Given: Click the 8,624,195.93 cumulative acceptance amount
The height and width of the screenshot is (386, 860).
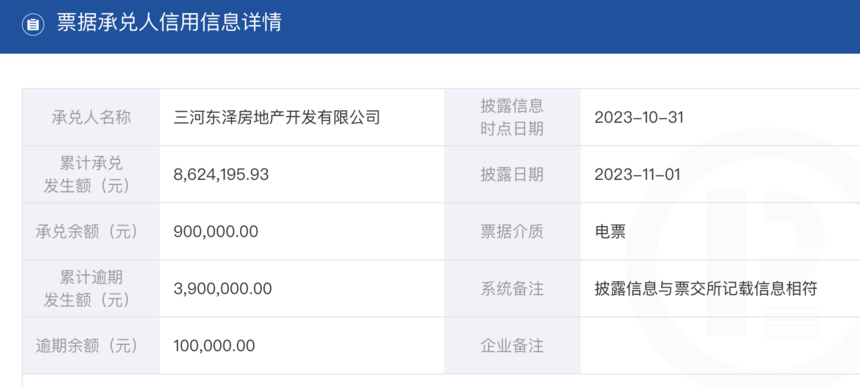Looking at the screenshot, I should [x=221, y=175].
